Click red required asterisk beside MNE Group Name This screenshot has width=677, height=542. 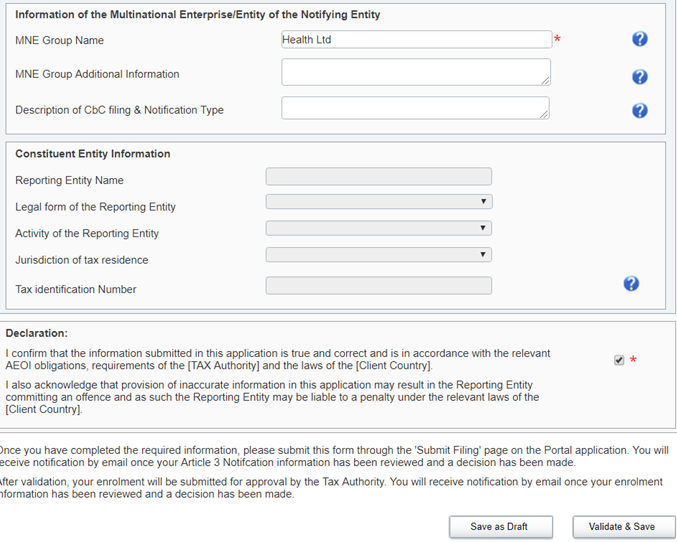pos(558,40)
